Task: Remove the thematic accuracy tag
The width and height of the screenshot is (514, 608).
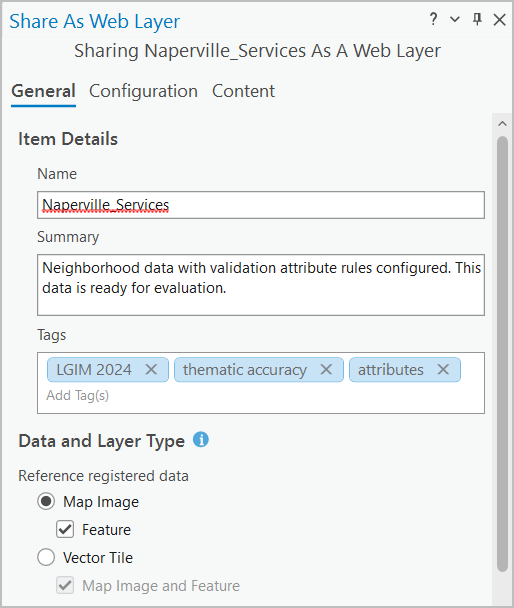Action: pyautogui.click(x=326, y=370)
